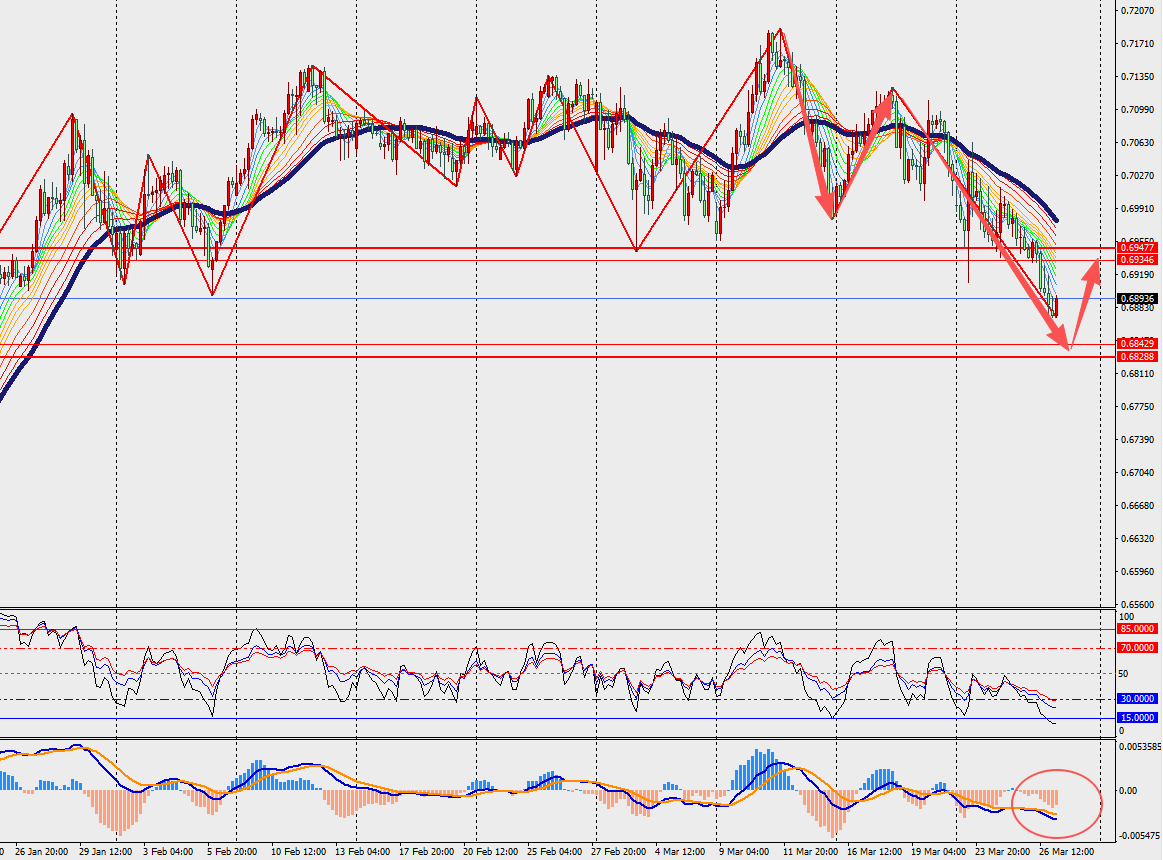Screen dimensions: 1163x860
Task: Click the 30.0000 oscillator level label
Action: coord(1138,699)
